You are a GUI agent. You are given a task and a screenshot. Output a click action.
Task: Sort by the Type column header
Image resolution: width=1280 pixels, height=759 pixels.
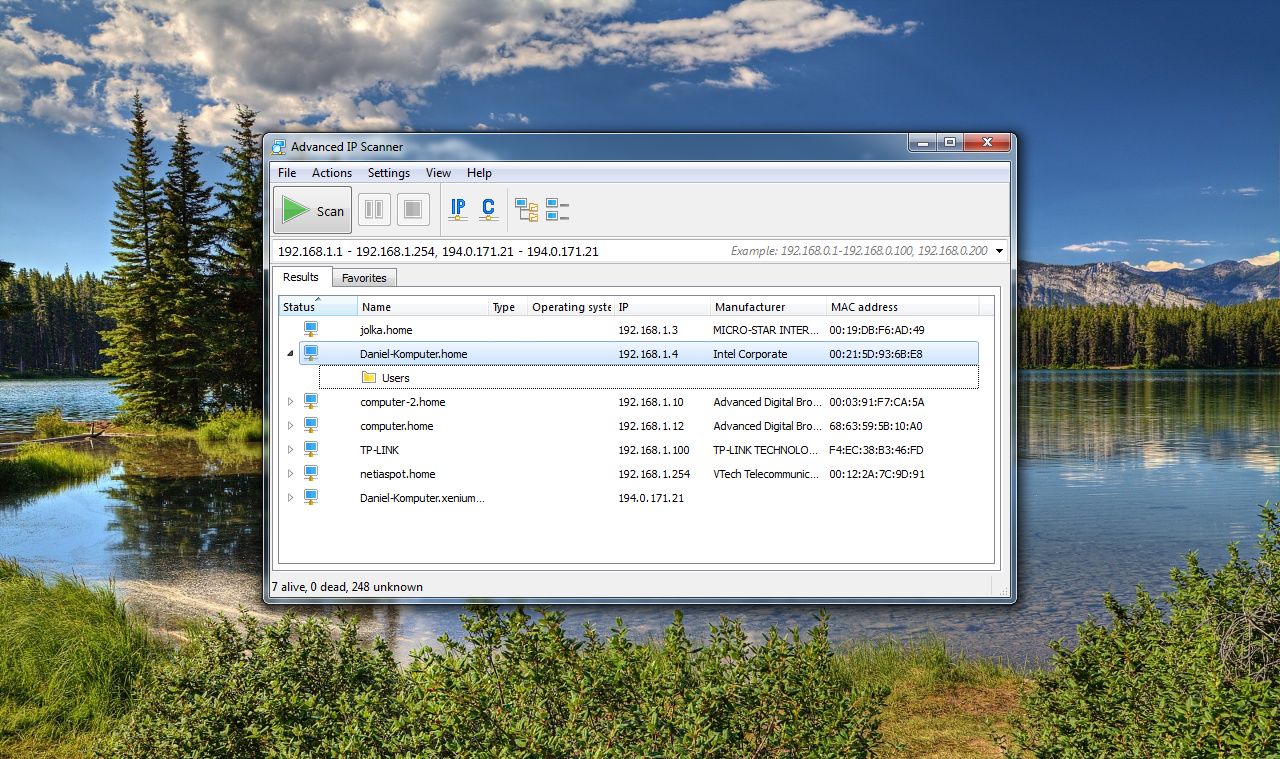click(x=508, y=307)
